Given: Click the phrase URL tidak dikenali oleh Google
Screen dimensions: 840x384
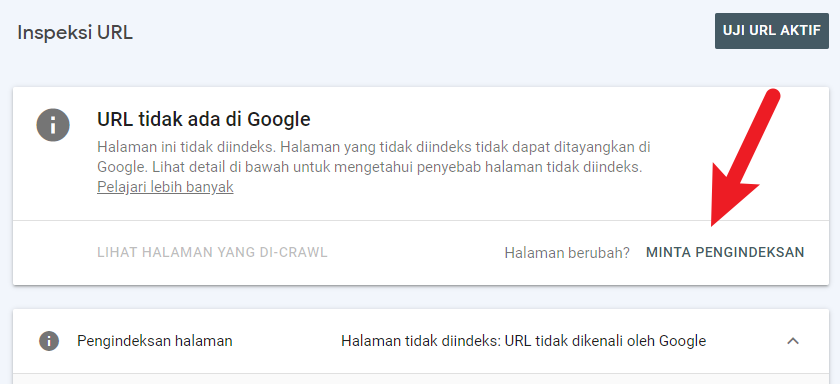Looking at the screenshot, I should click(605, 341).
